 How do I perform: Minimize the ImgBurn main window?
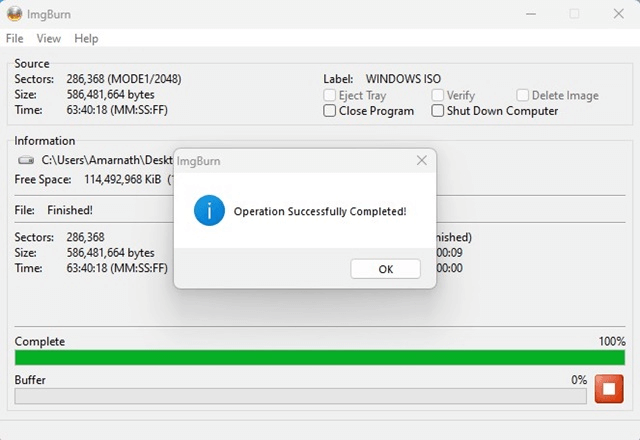pyautogui.click(x=528, y=14)
